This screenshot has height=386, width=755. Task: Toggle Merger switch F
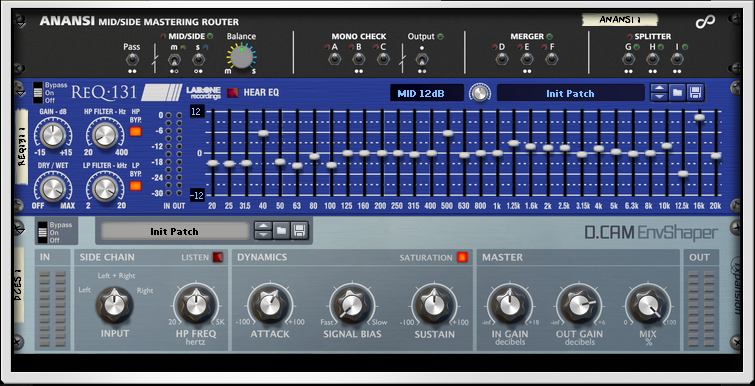click(x=551, y=59)
